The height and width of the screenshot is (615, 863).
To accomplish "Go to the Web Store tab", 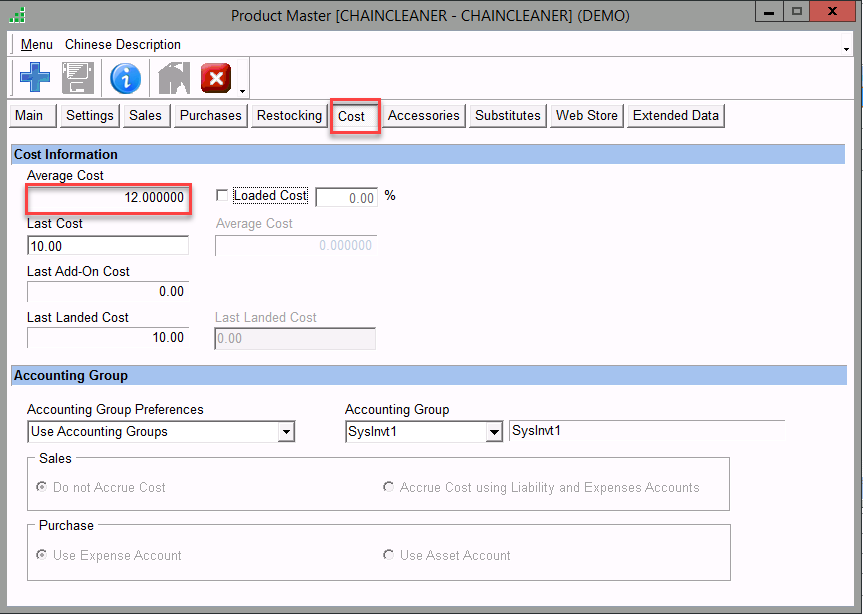I will 586,116.
